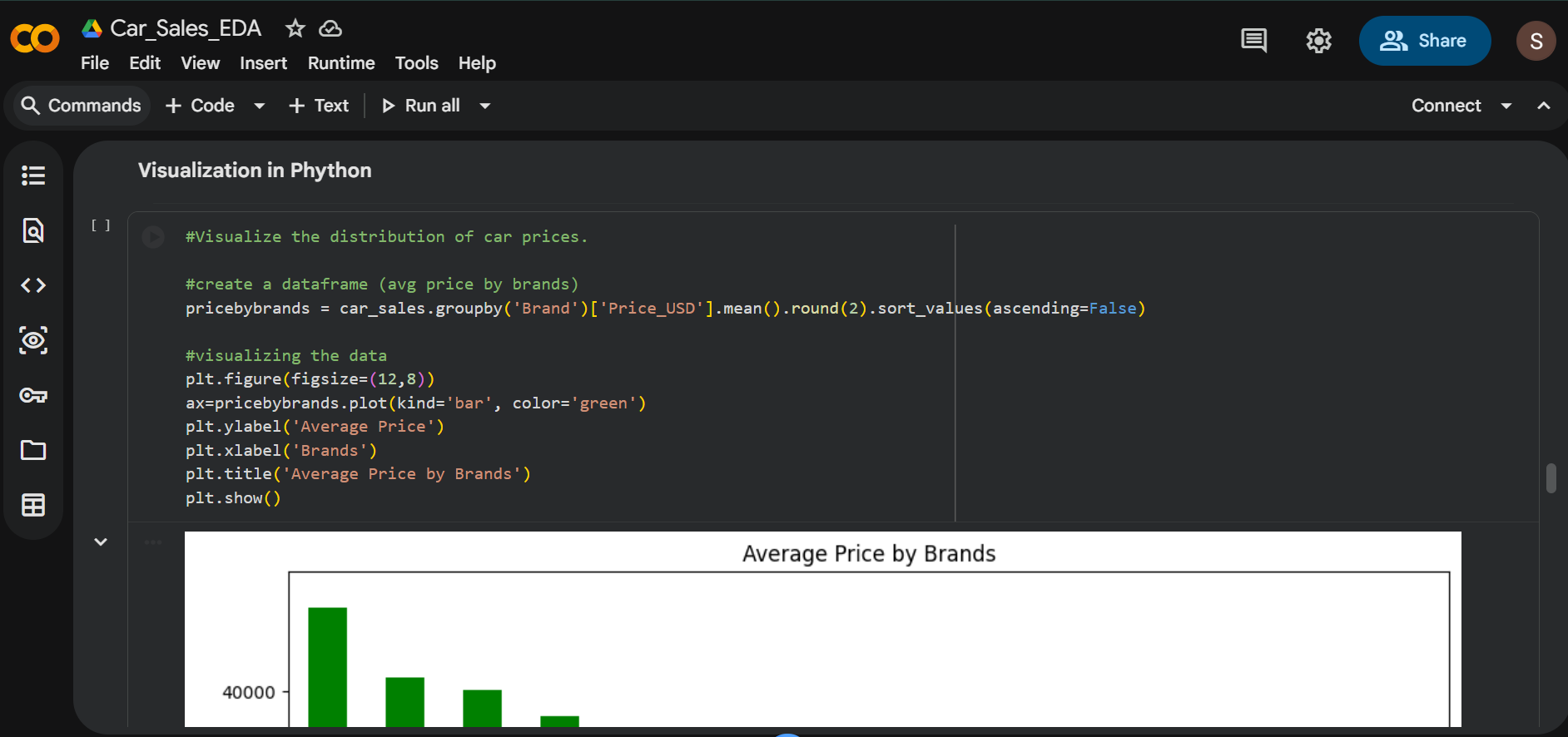The image size is (1568, 737).
Task: Click the Car_Sales_EDA notebook title
Action: point(186,28)
